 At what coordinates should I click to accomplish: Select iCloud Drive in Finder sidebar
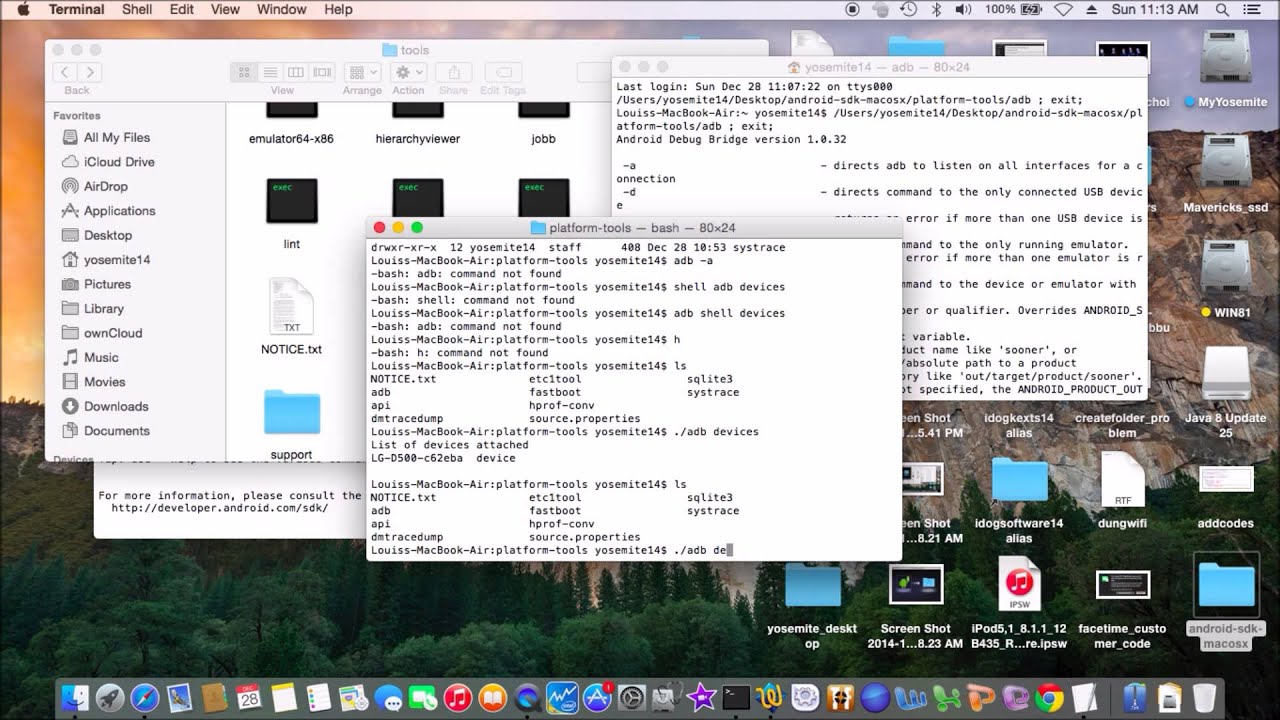[119, 162]
